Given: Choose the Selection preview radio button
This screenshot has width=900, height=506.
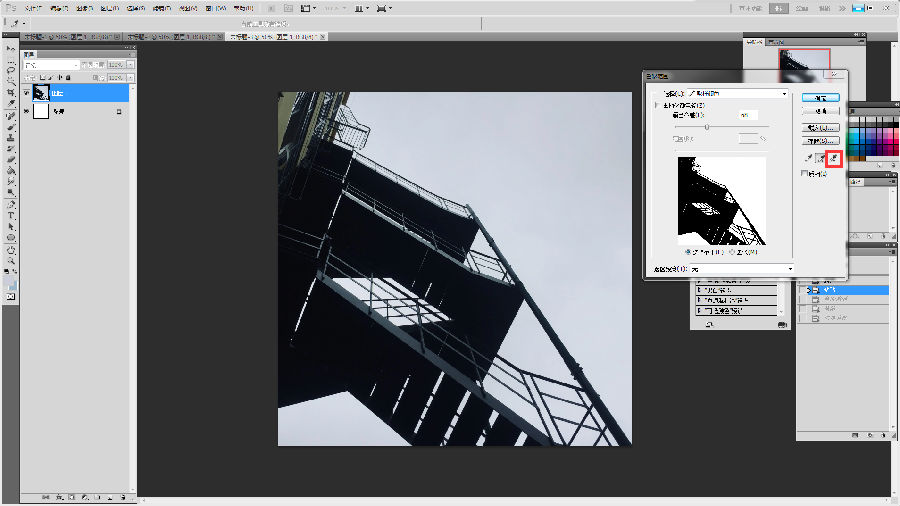Looking at the screenshot, I should pyautogui.click(x=686, y=252).
